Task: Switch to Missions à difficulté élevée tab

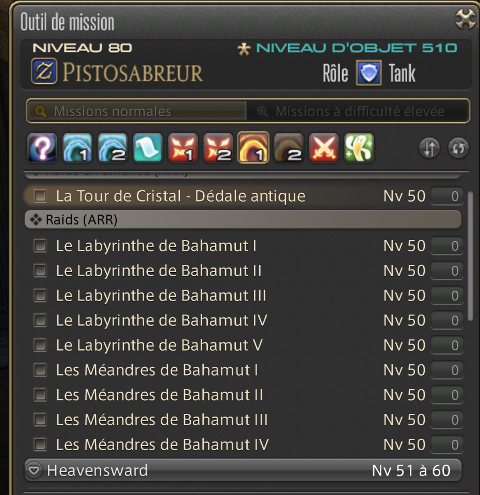Action: pos(358,111)
